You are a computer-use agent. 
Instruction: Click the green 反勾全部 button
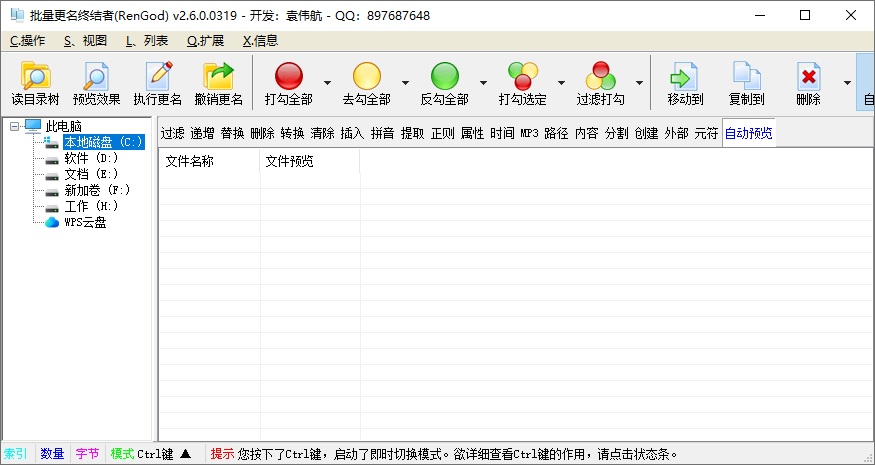[445, 76]
